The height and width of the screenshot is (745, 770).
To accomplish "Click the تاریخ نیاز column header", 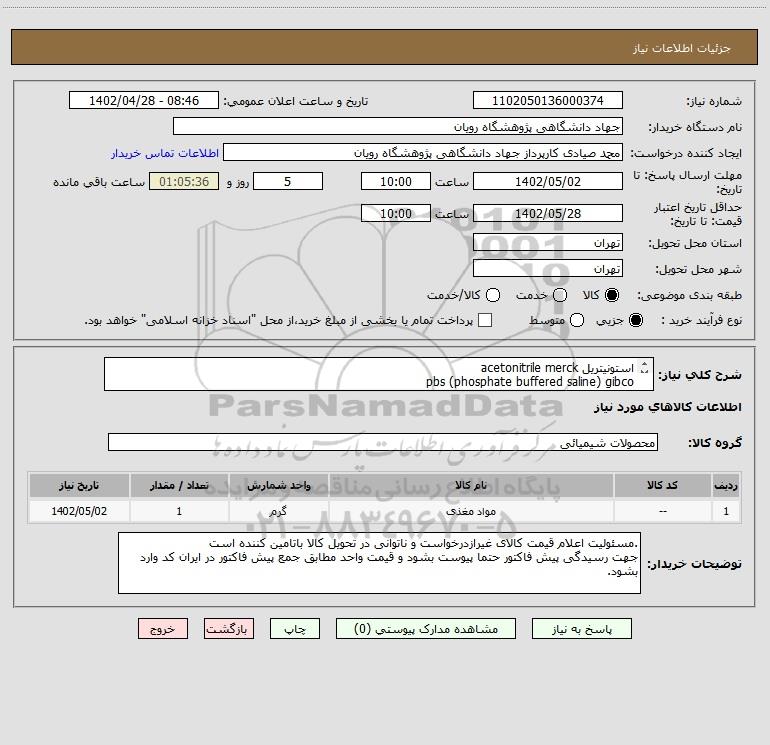I will coord(79,485).
